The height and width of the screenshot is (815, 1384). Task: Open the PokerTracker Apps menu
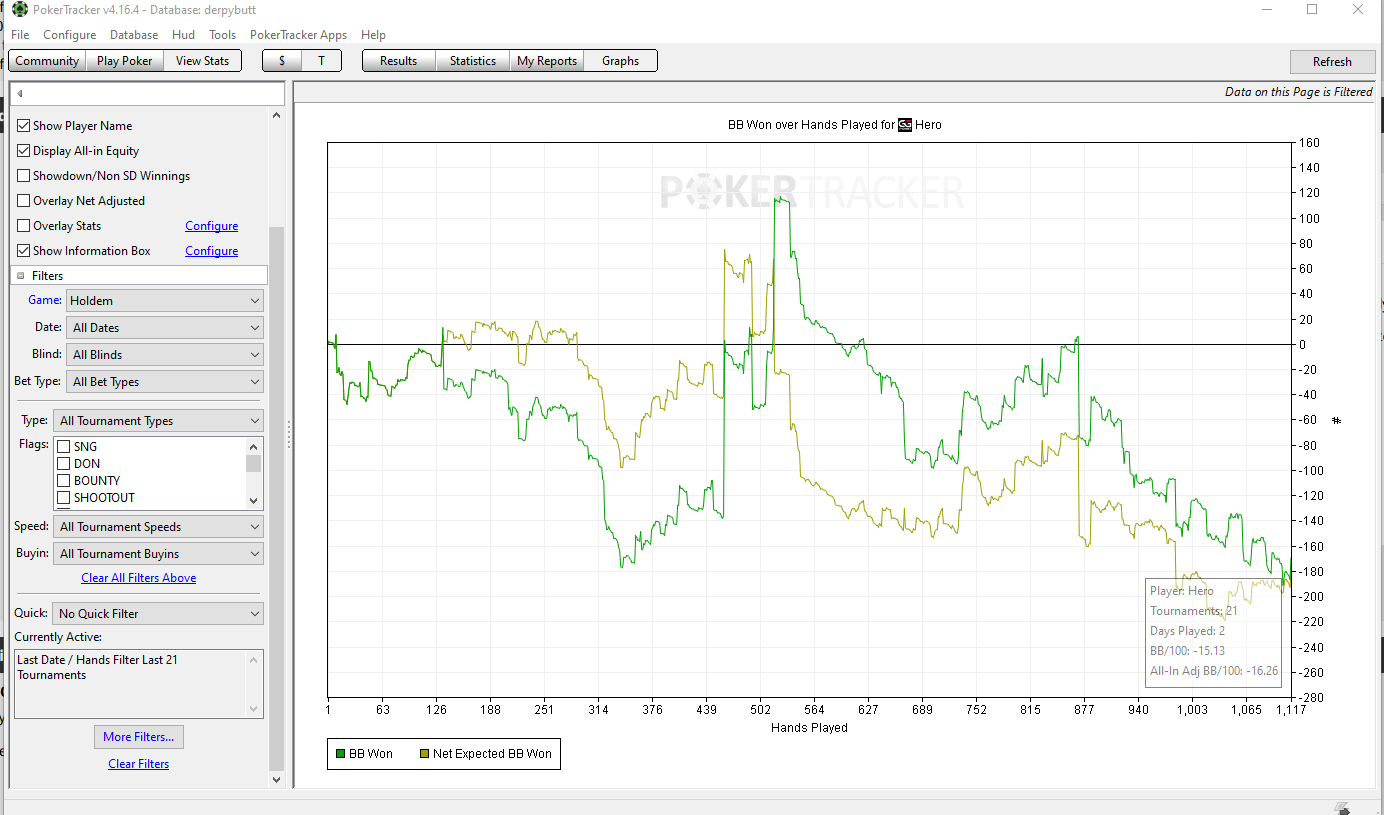click(299, 35)
